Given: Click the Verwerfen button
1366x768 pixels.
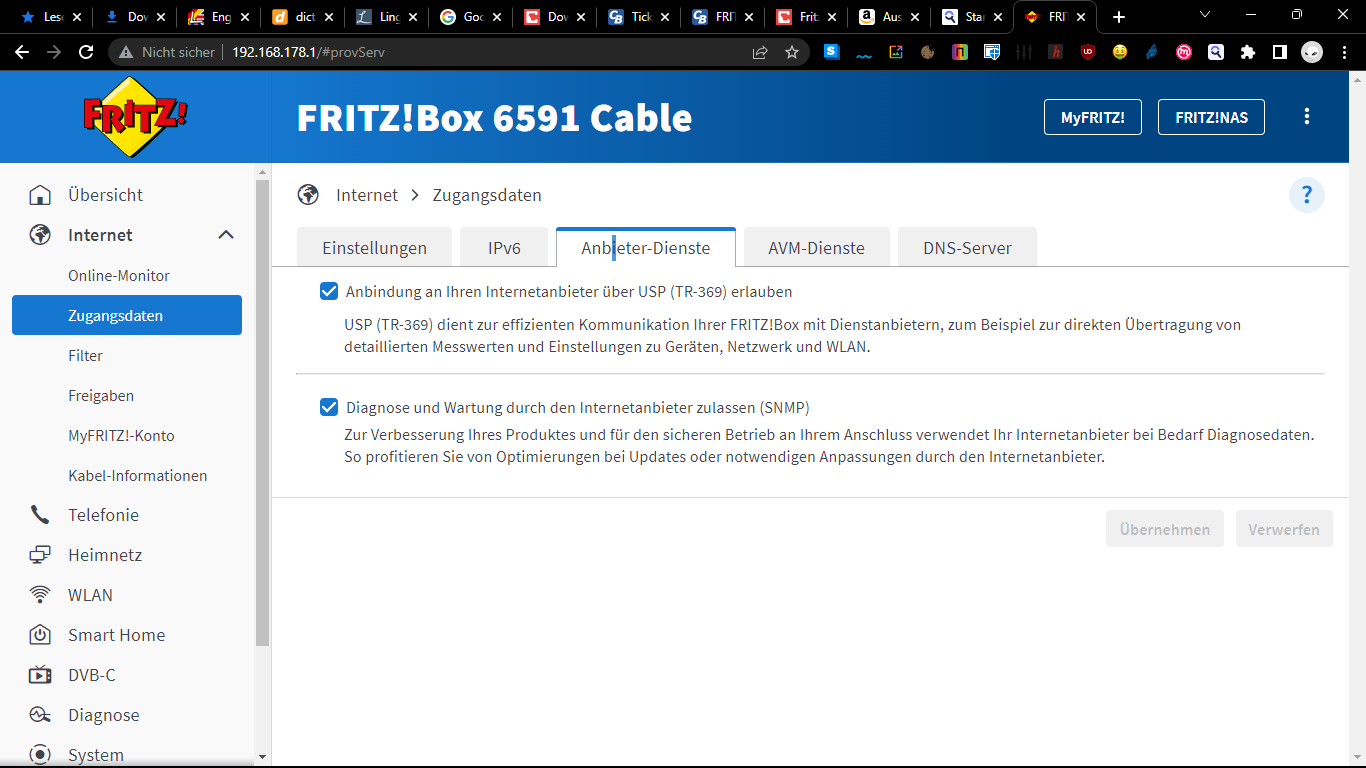Looking at the screenshot, I should [1284, 529].
